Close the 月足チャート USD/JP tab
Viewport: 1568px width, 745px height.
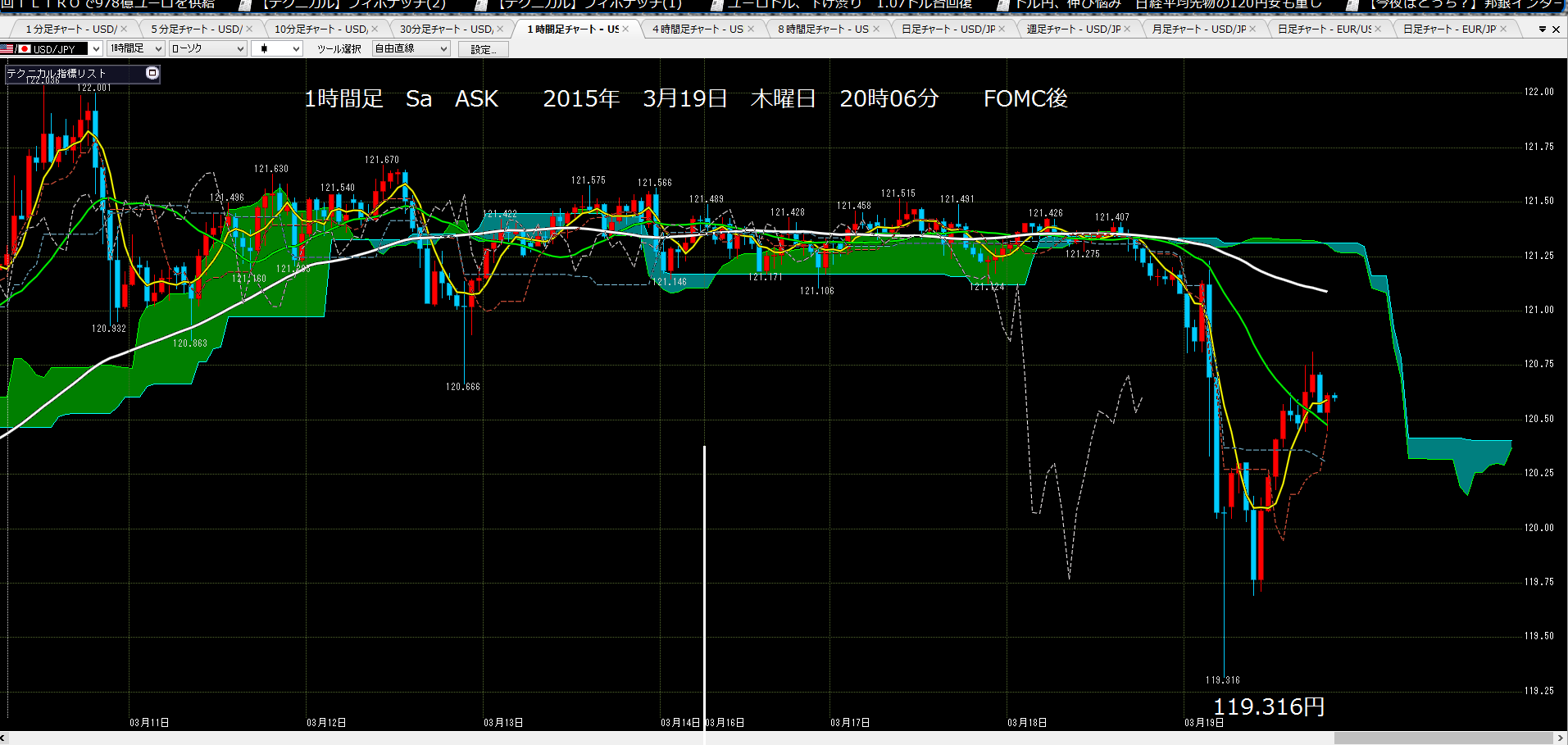click(1253, 29)
